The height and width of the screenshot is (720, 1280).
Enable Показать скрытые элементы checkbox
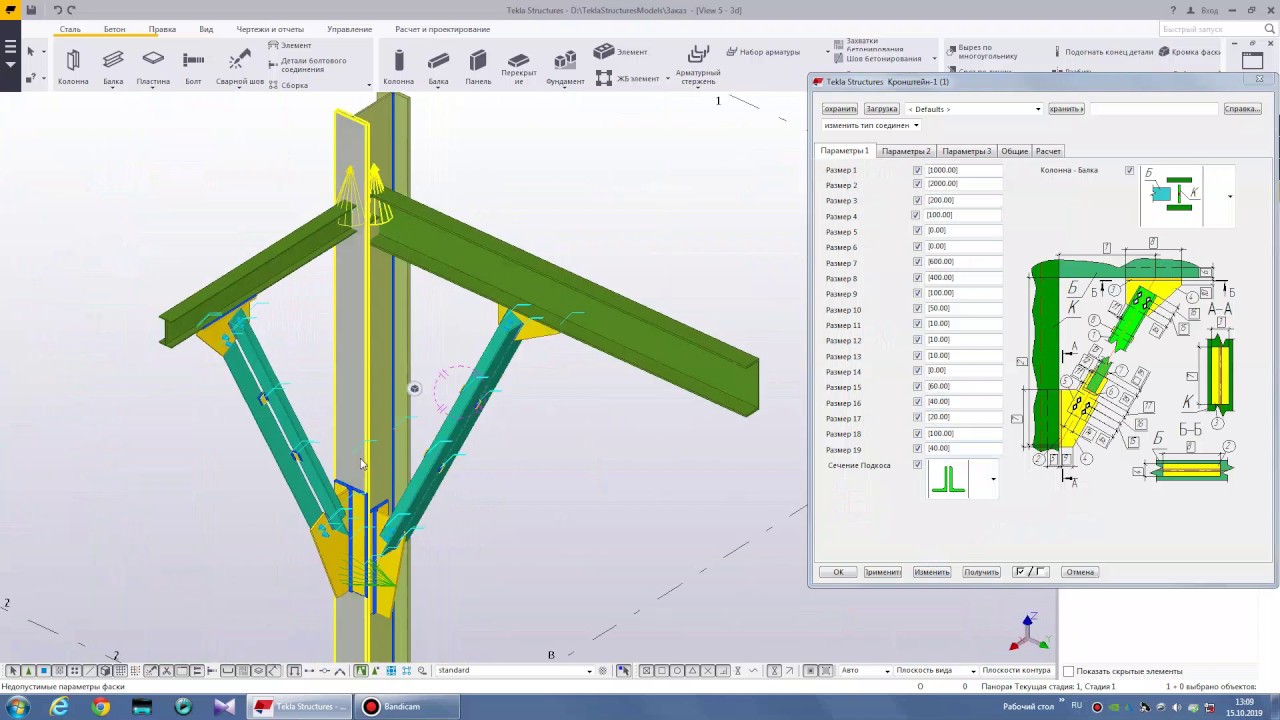[x=1068, y=671]
